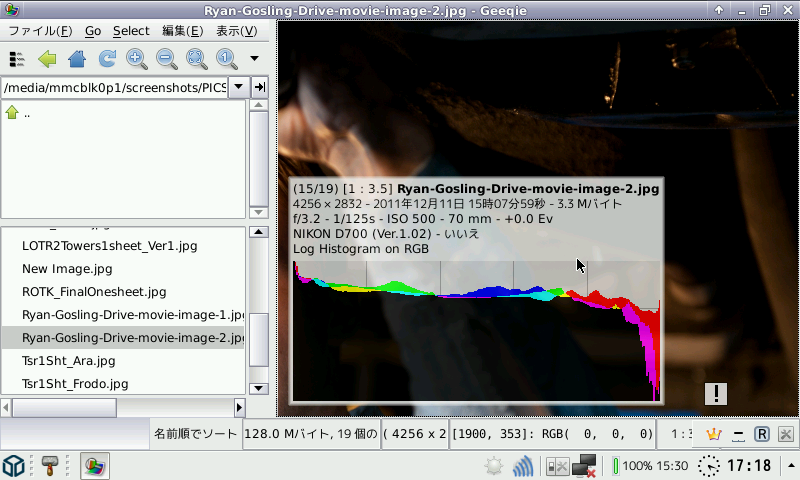This screenshot has height=480, width=800.
Task: Click the battery 100% indicator
Action: click(651, 466)
